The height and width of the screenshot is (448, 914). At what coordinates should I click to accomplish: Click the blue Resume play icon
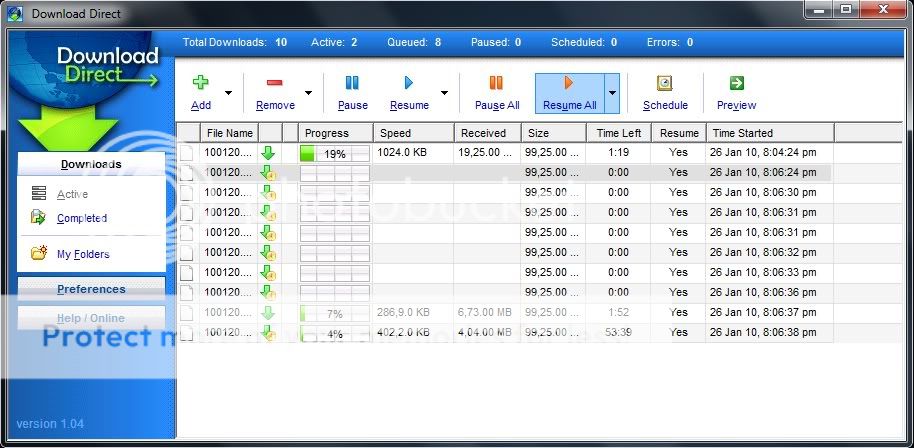(409, 83)
